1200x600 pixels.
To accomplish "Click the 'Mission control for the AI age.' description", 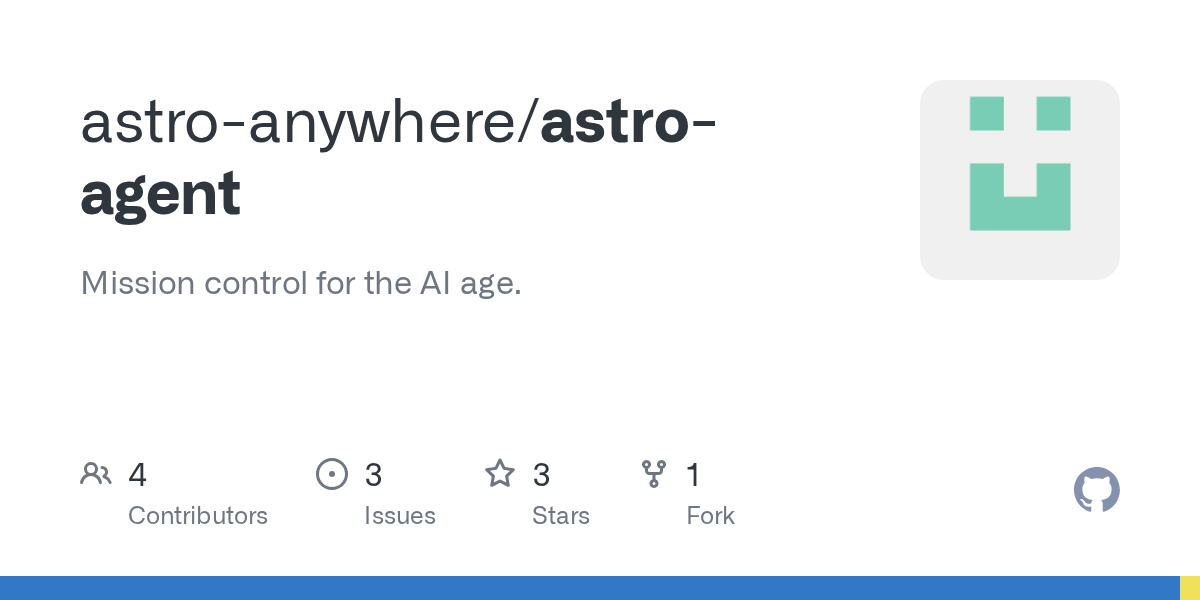I will (301, 283).
